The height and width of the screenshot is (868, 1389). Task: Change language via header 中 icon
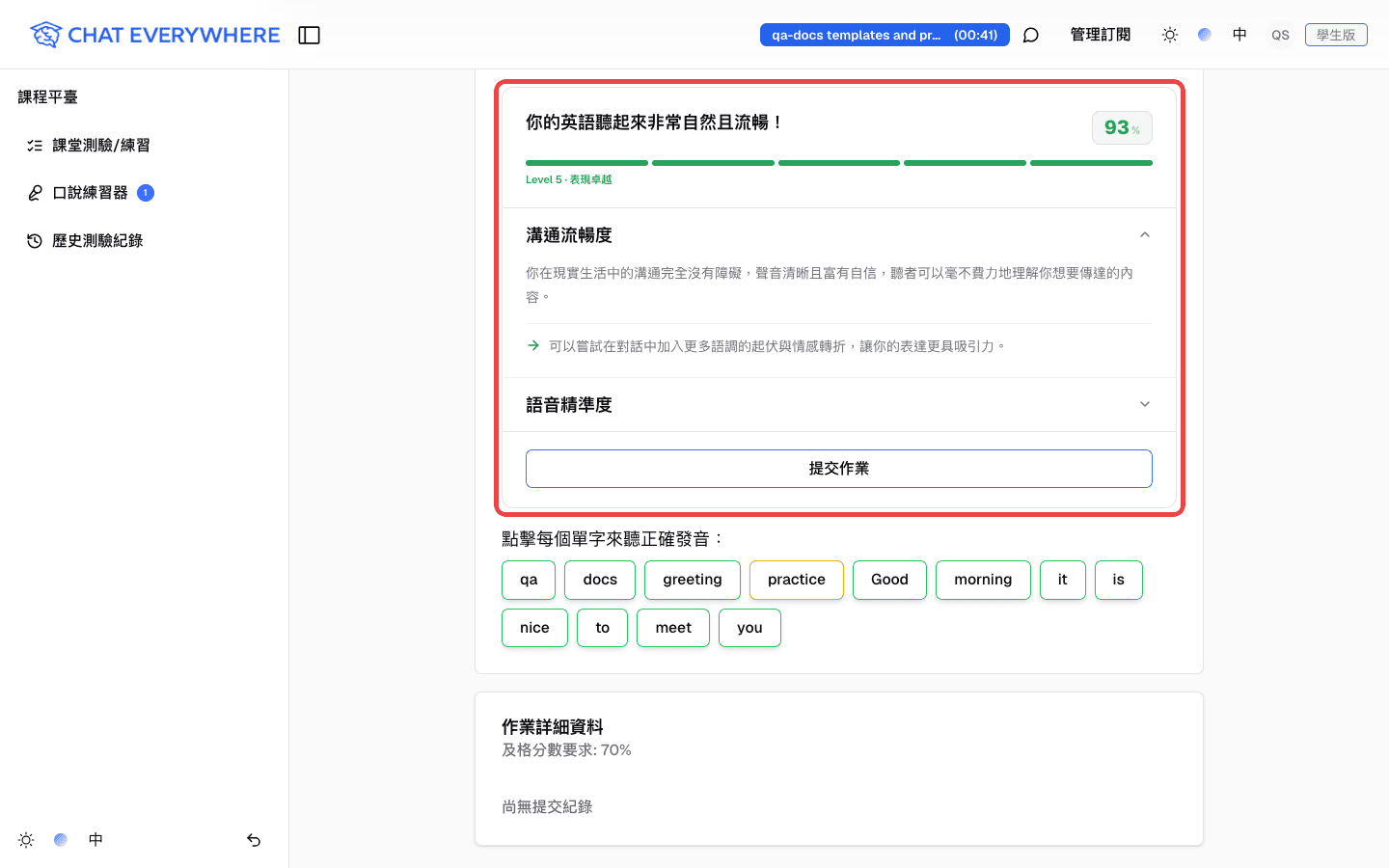[x=1239, y=35]
